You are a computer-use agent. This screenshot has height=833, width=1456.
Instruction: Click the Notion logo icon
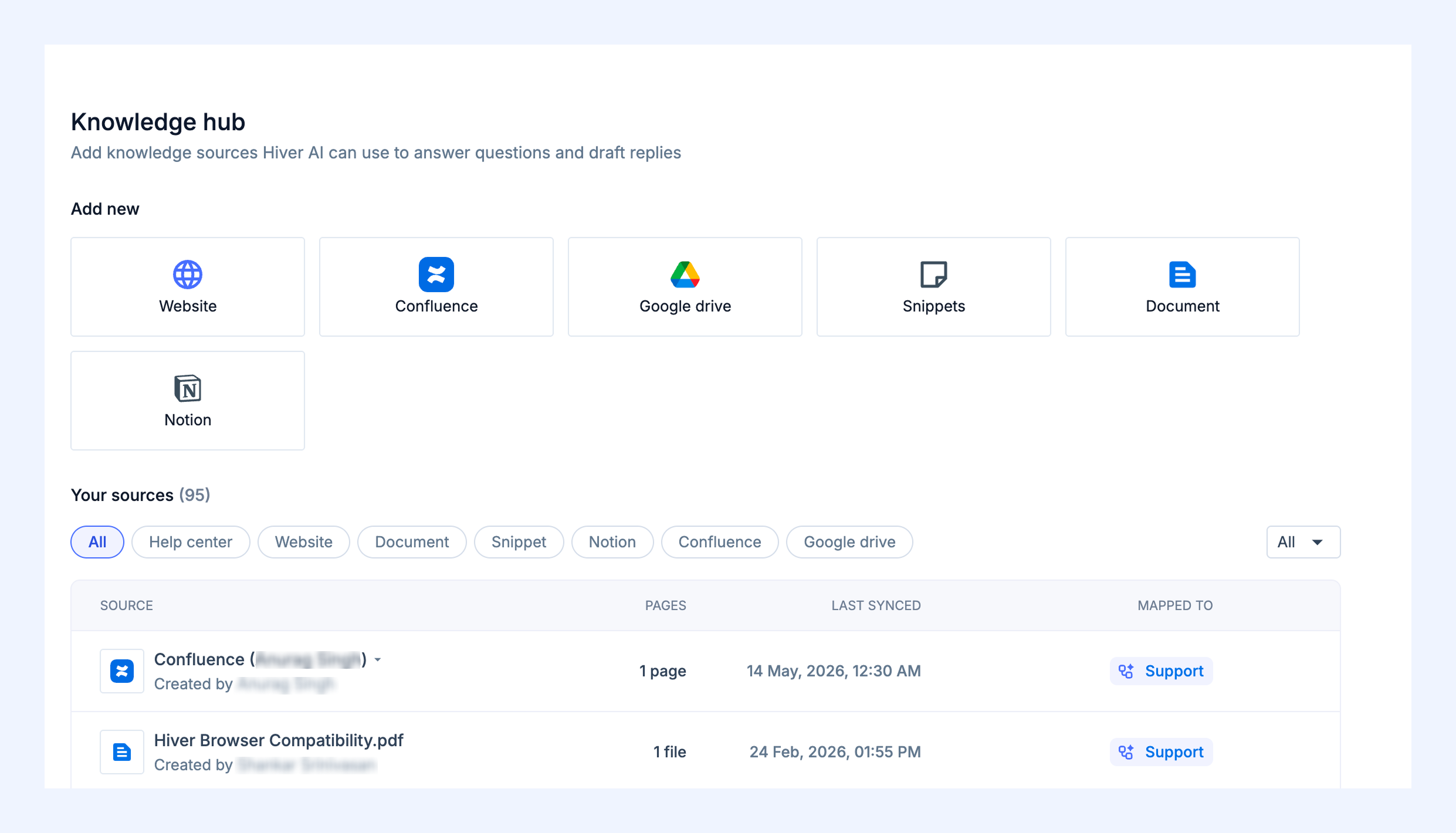tap(188, 388)
